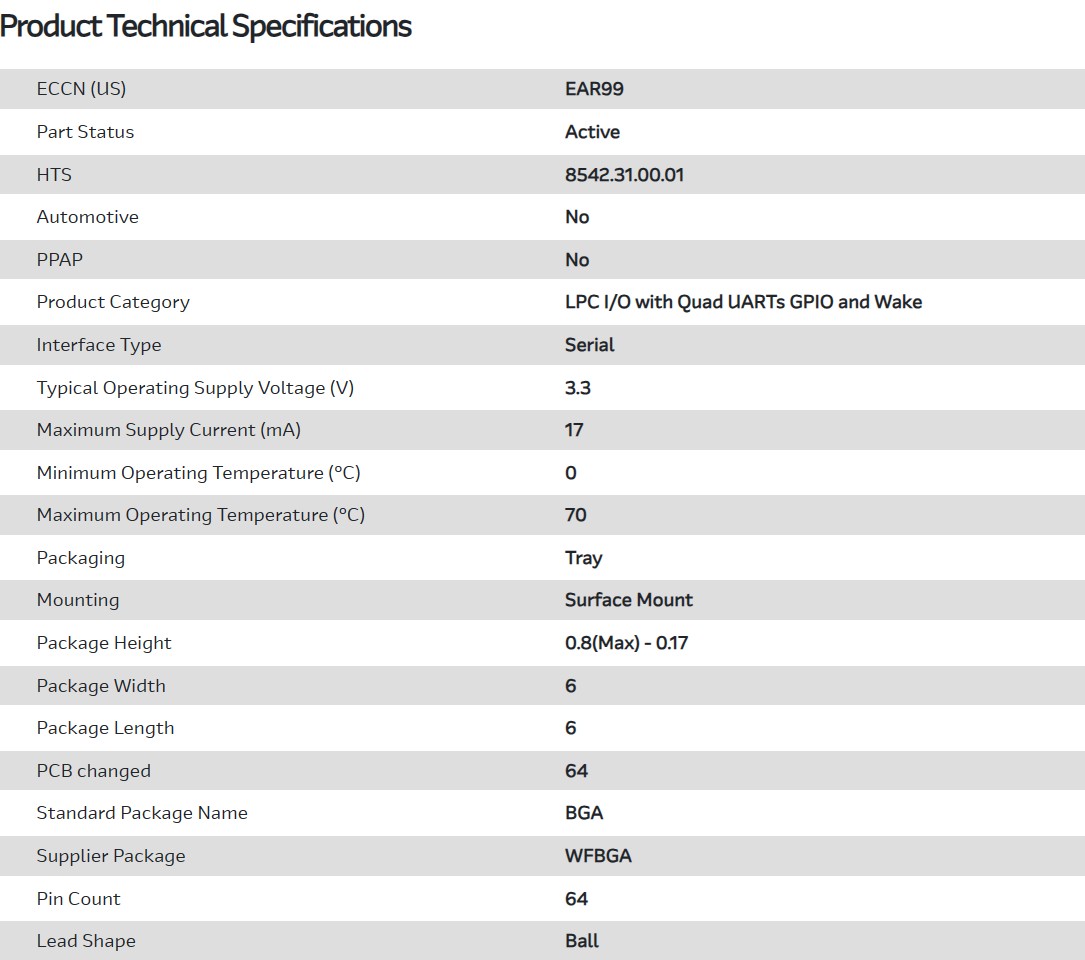Viewport: 1085px width, 960px height.
Task: Click the Serial interface value
Action: 589,345
